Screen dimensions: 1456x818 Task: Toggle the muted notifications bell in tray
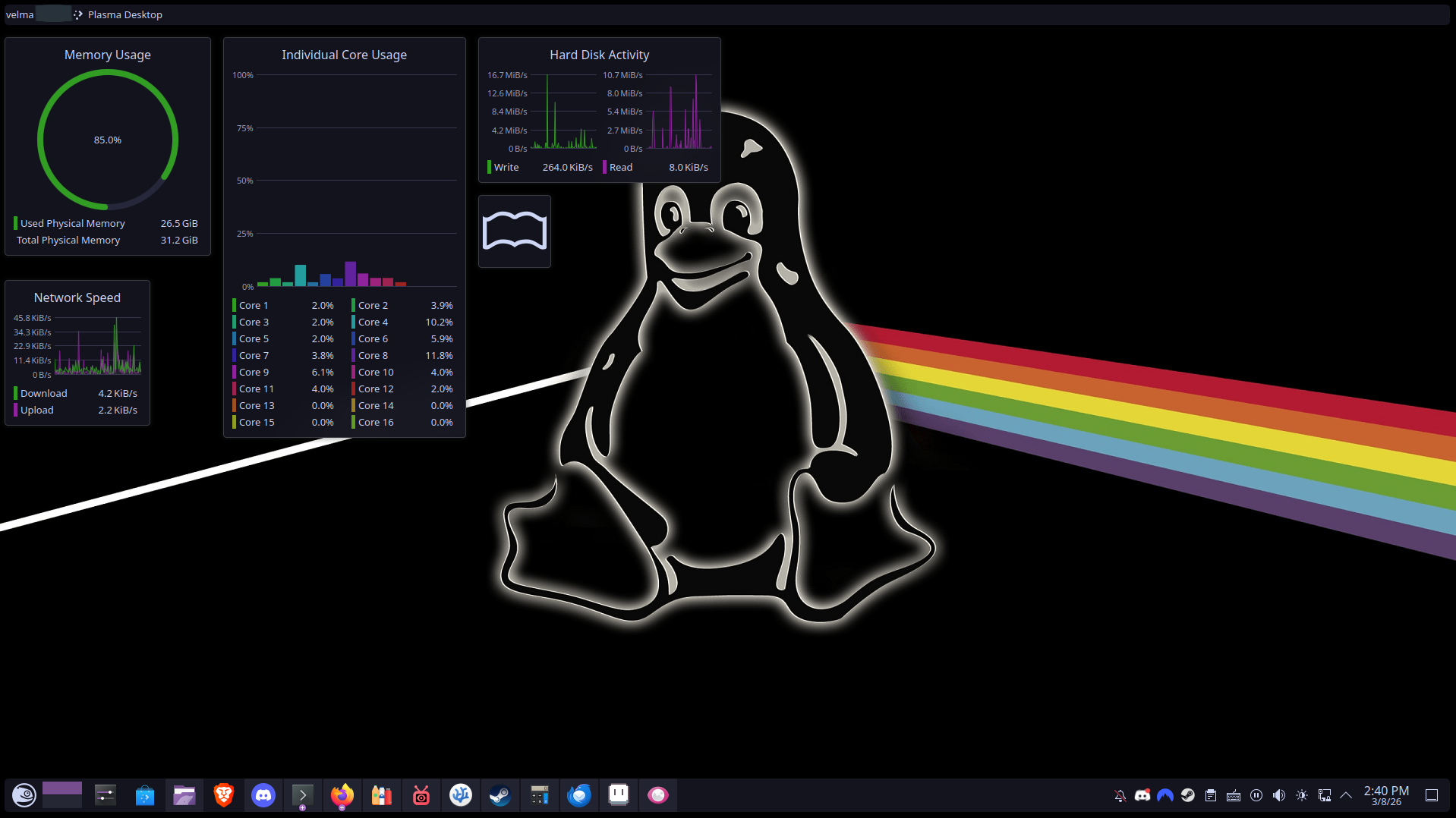point(1120,795)
